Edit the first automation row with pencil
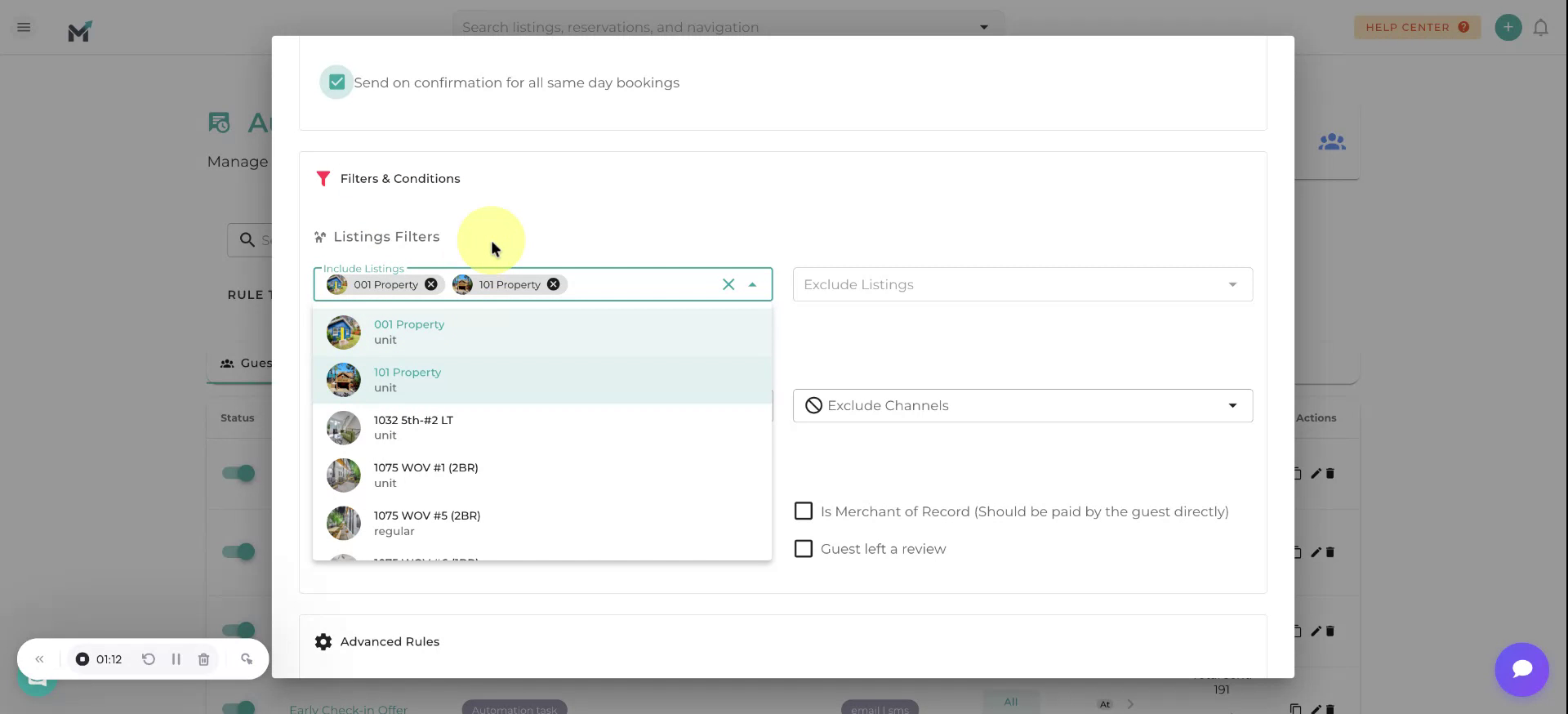Viewport: 1568px width, 714px height. click(x=1316, y=473)
